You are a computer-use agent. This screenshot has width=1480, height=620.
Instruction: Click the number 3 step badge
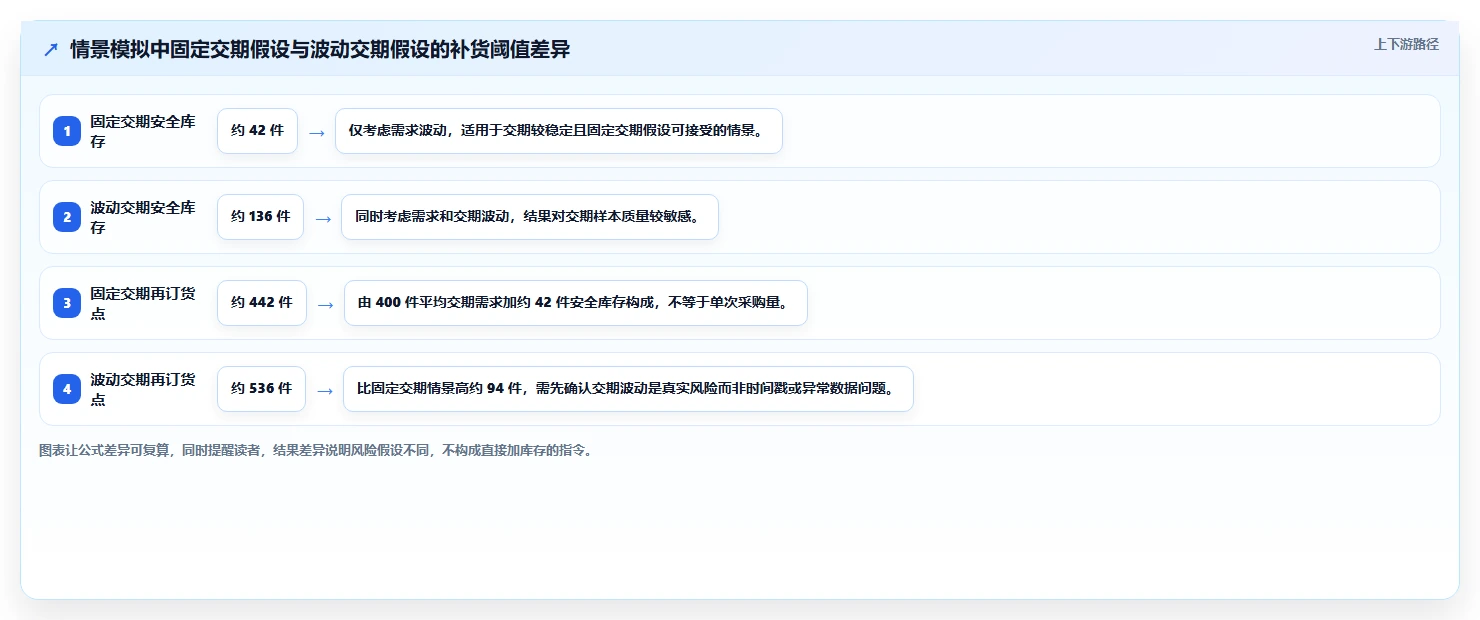[67, 303]
